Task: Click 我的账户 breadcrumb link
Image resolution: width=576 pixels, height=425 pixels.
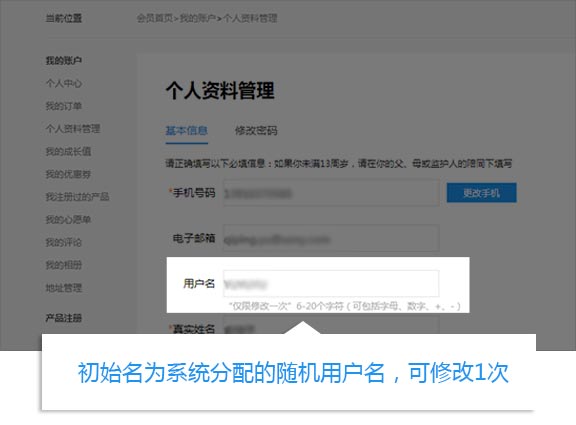Action: [198, 18]
